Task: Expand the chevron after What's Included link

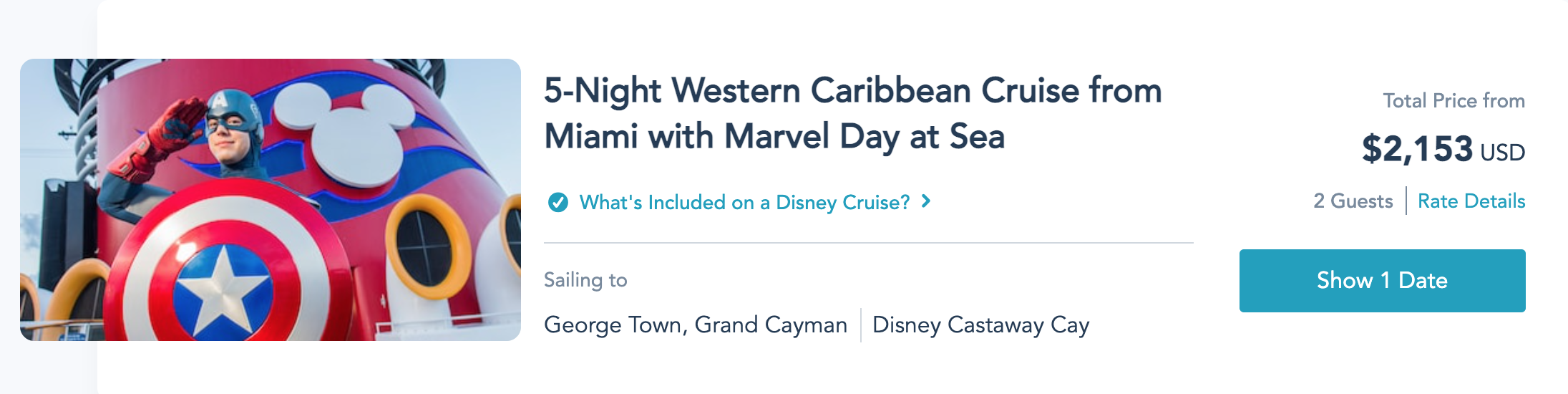Action: pyautogui.click(x=926, y=201)
